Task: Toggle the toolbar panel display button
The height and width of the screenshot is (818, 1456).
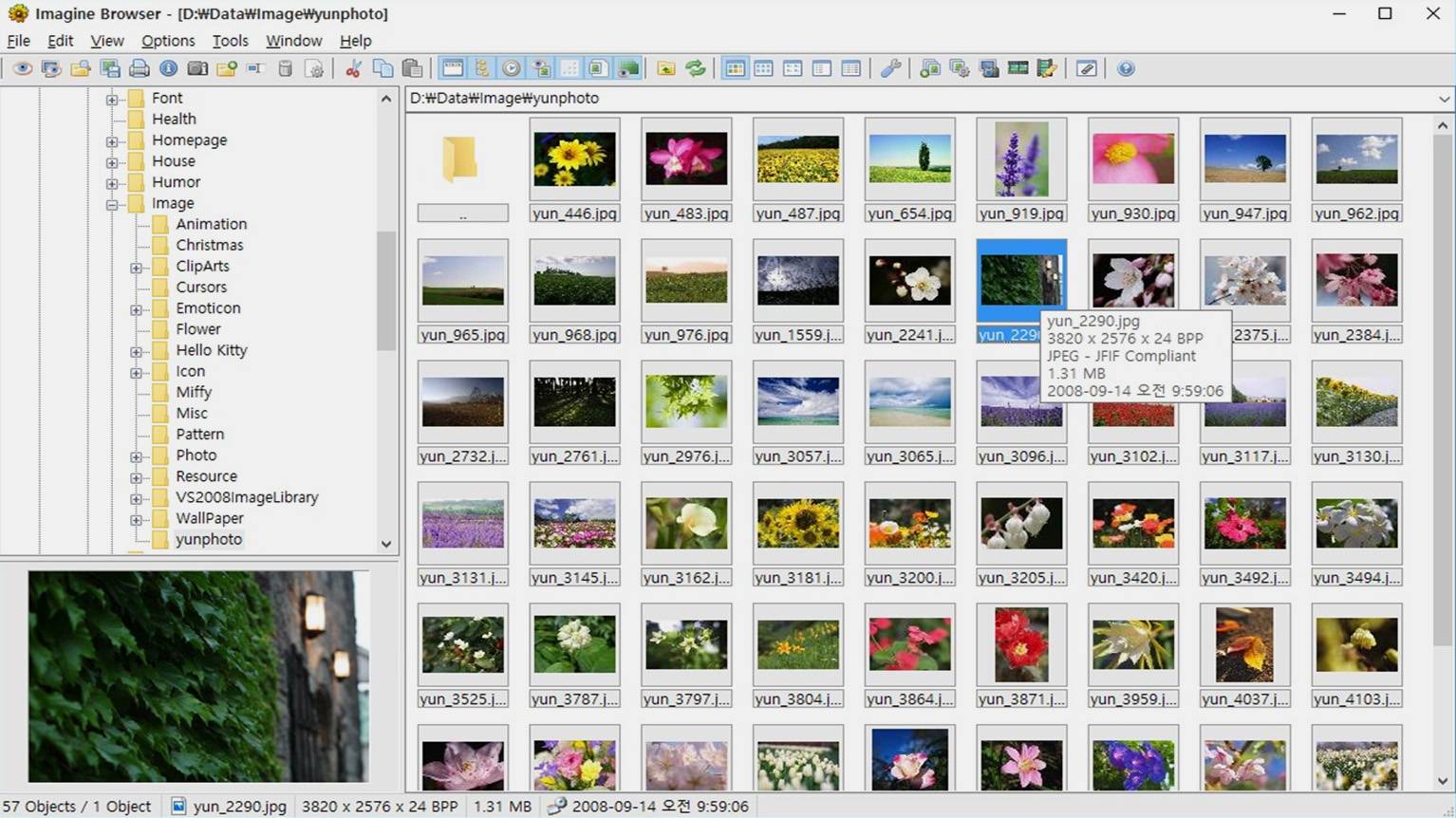Action: coord(453,68)
